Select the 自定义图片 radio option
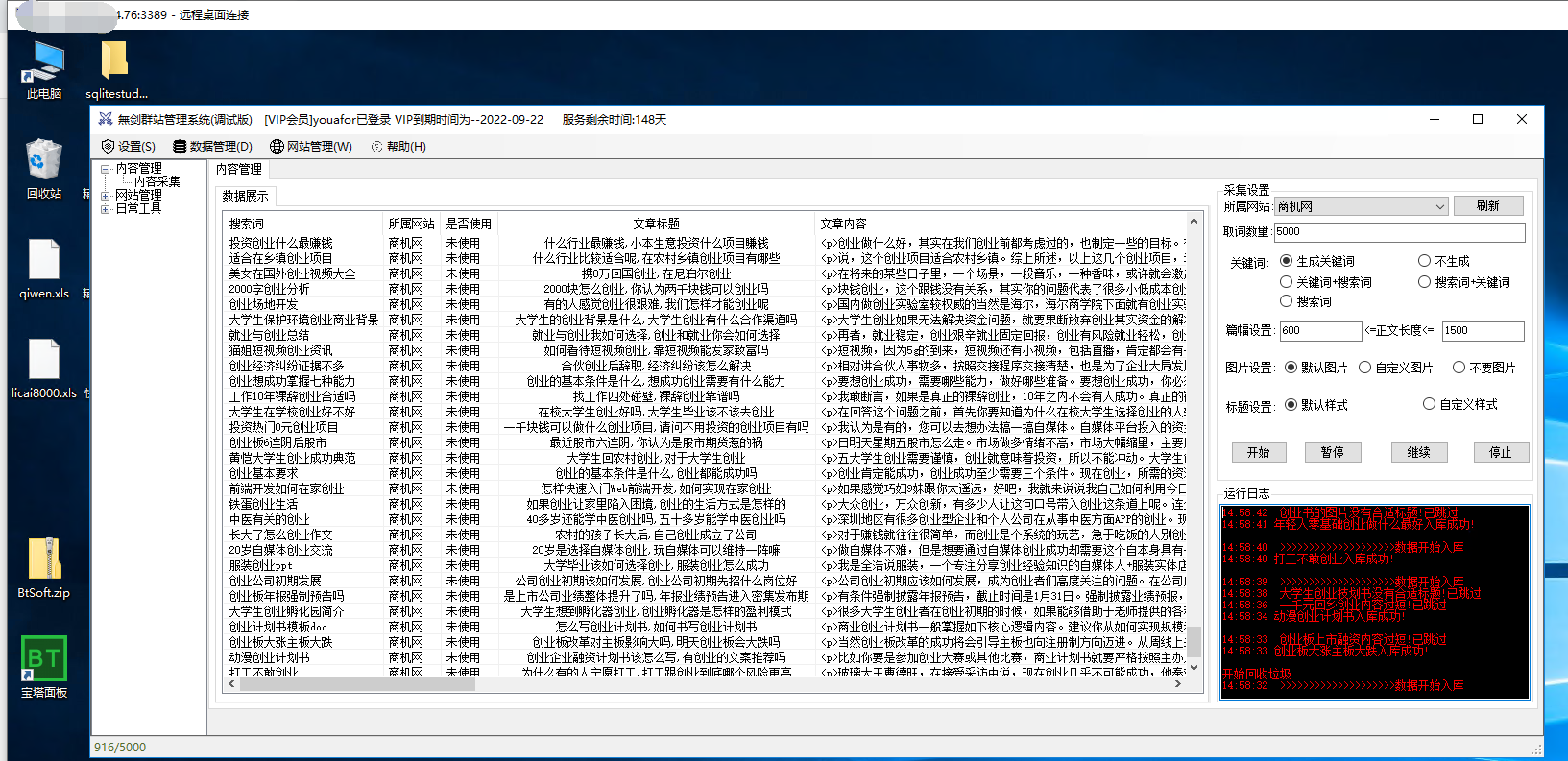This screenshot has width=1568, height=761. coord(1396,368)
